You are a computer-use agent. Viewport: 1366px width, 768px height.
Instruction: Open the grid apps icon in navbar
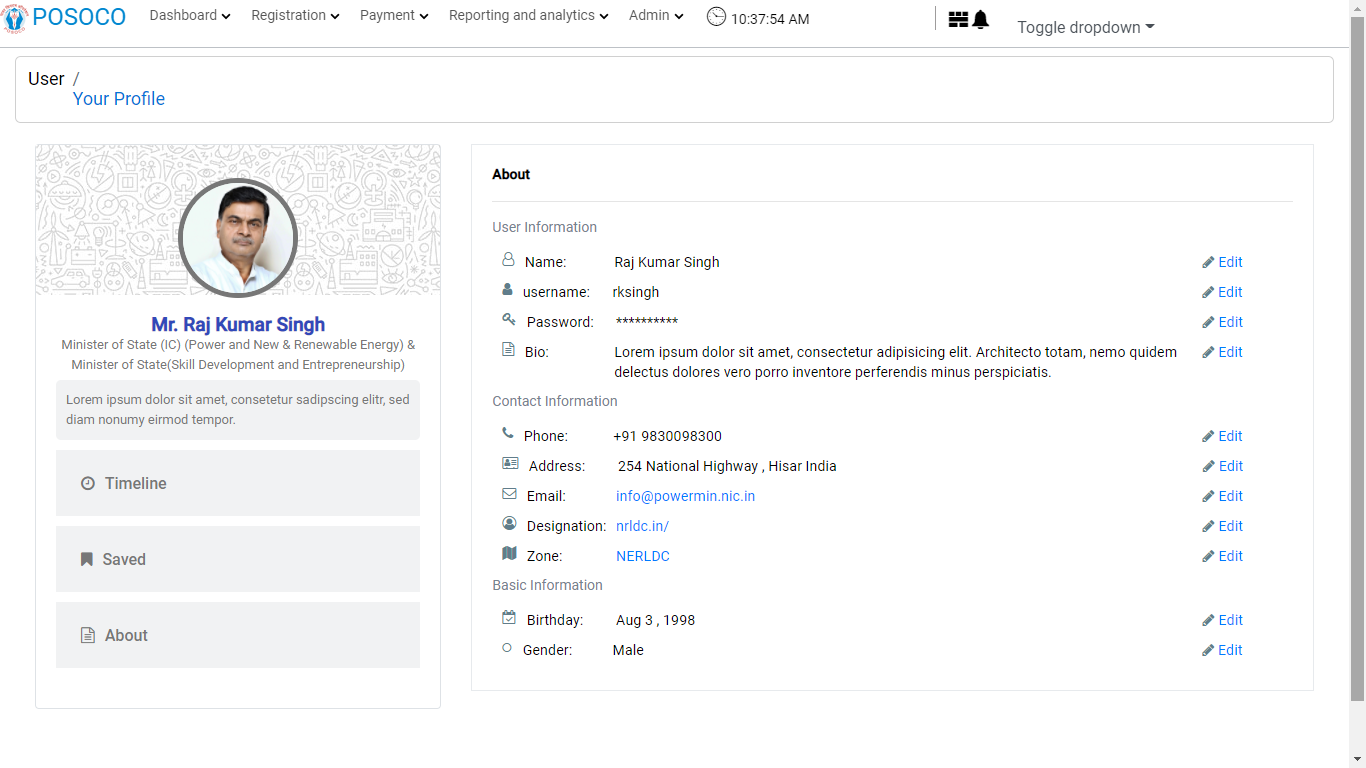coord(958,20)
